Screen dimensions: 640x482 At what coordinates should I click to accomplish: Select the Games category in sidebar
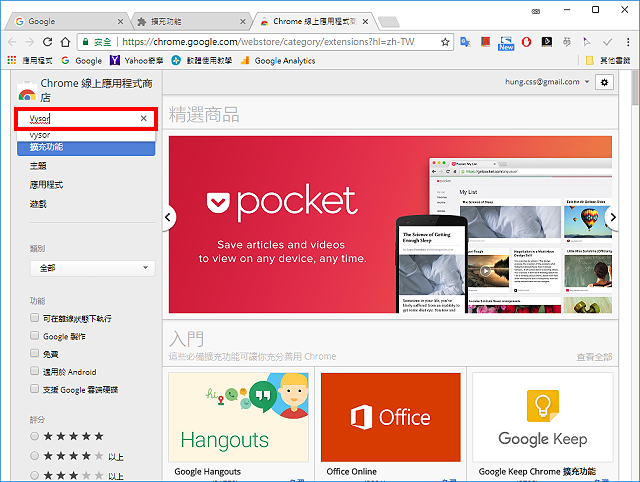pyautogui.click(x=38, y=204)
